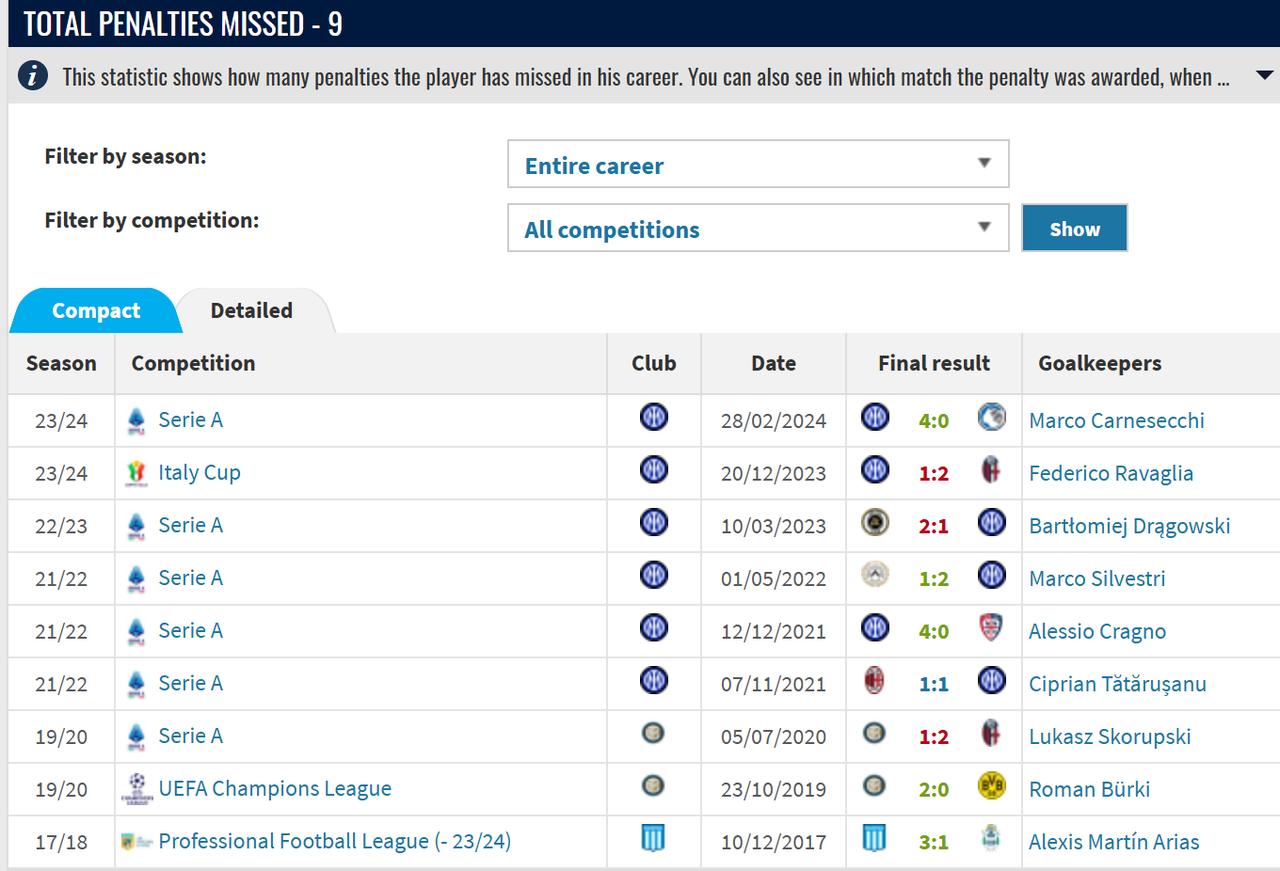
Task: Sort by the Date column header
Action: pos(773,363)
